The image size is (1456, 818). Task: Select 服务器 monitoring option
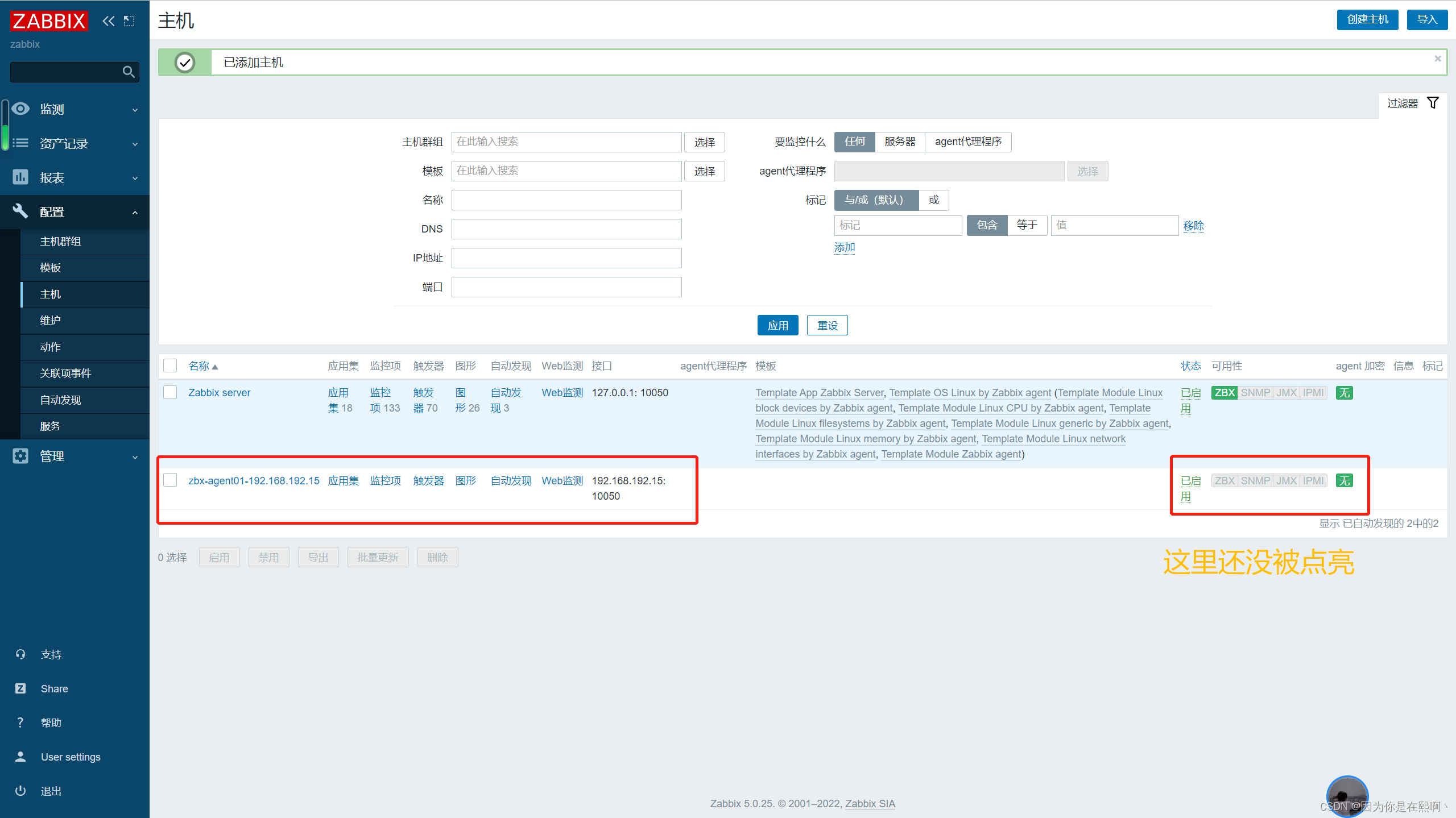pos(900,142)
